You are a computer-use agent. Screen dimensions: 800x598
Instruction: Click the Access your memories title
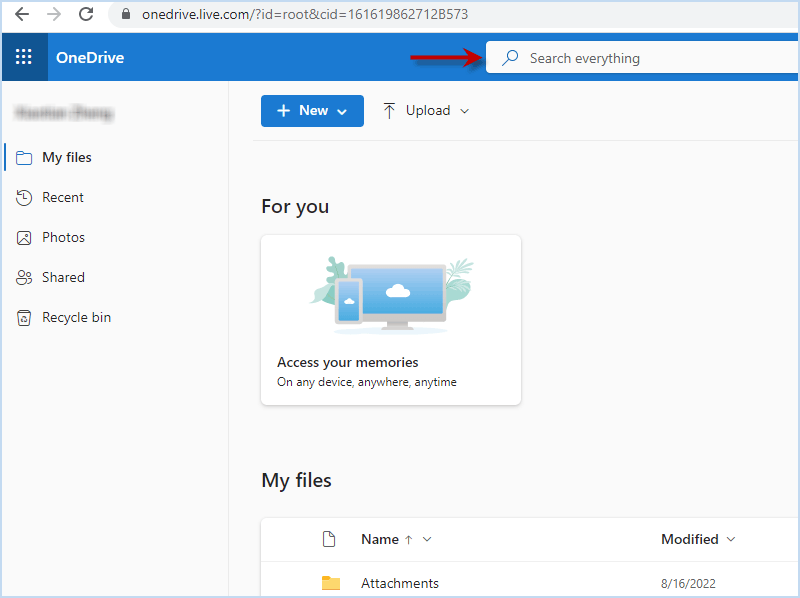pyautogui.click(x=347, y=362)
